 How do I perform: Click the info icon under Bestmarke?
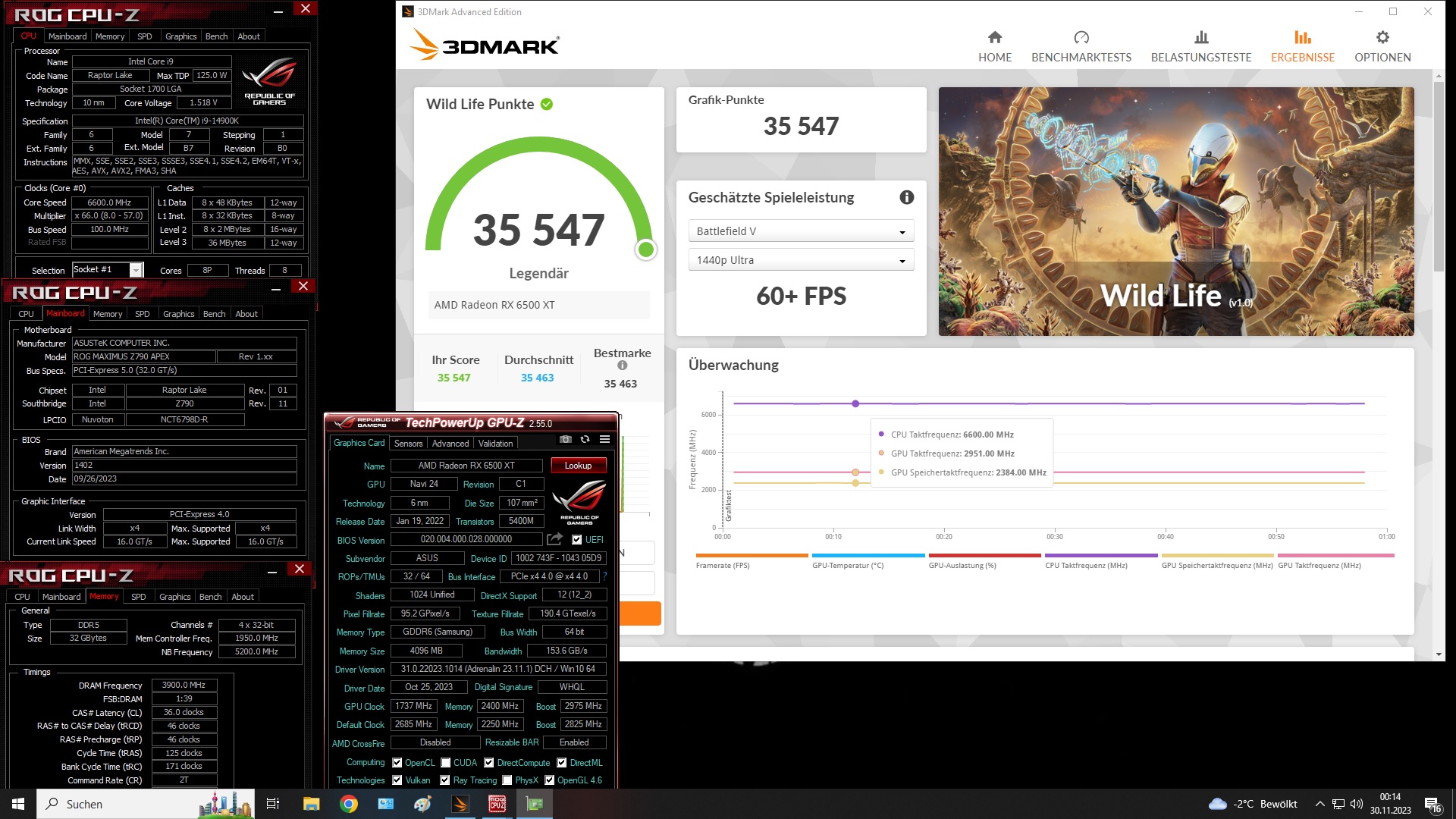pos(622,366)
